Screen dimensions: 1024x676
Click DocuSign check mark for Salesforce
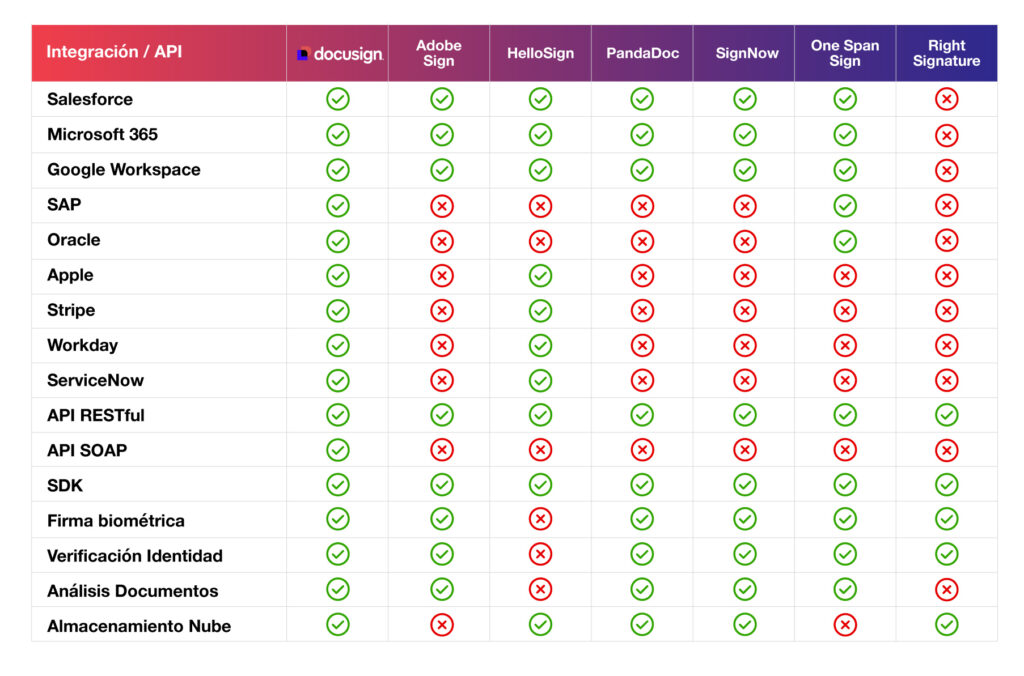click(x=338, y=99)
